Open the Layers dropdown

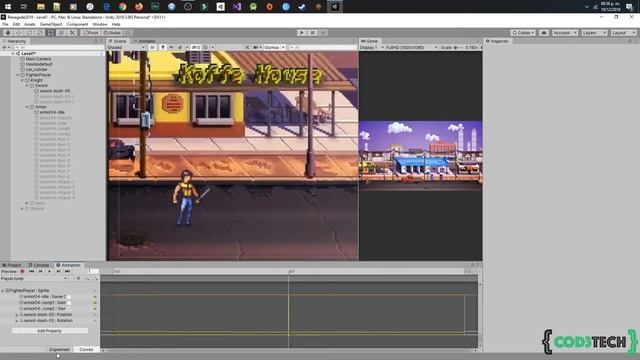point(594,33)
